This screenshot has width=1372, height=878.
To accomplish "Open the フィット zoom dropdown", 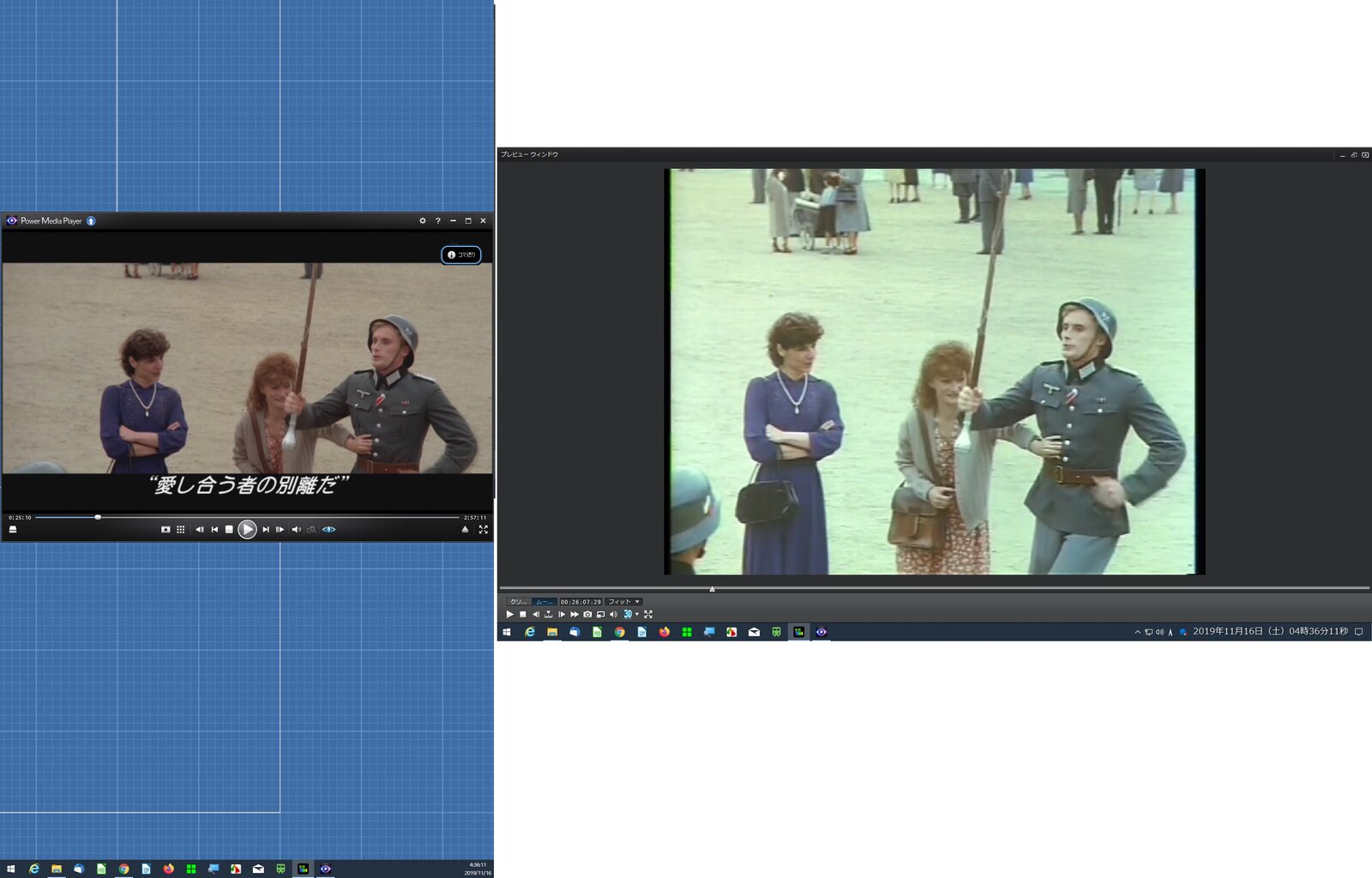I will [624, 602].
